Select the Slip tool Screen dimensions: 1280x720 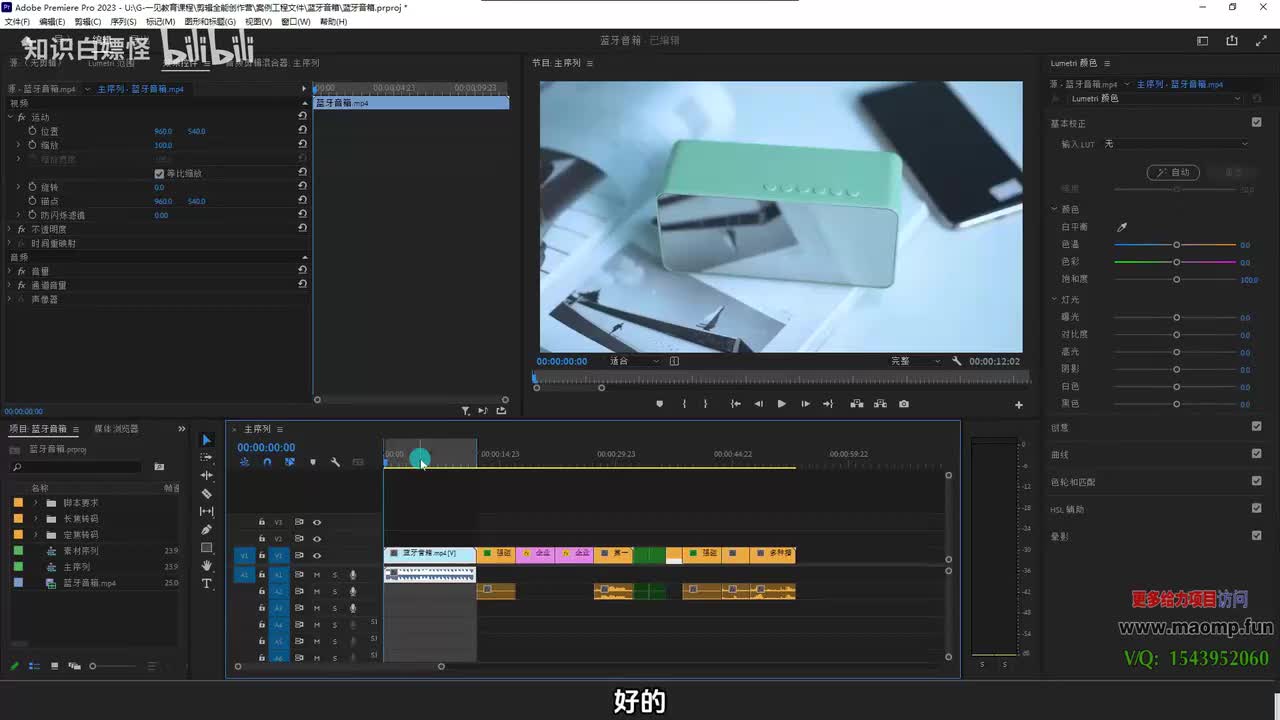point(207,512)
